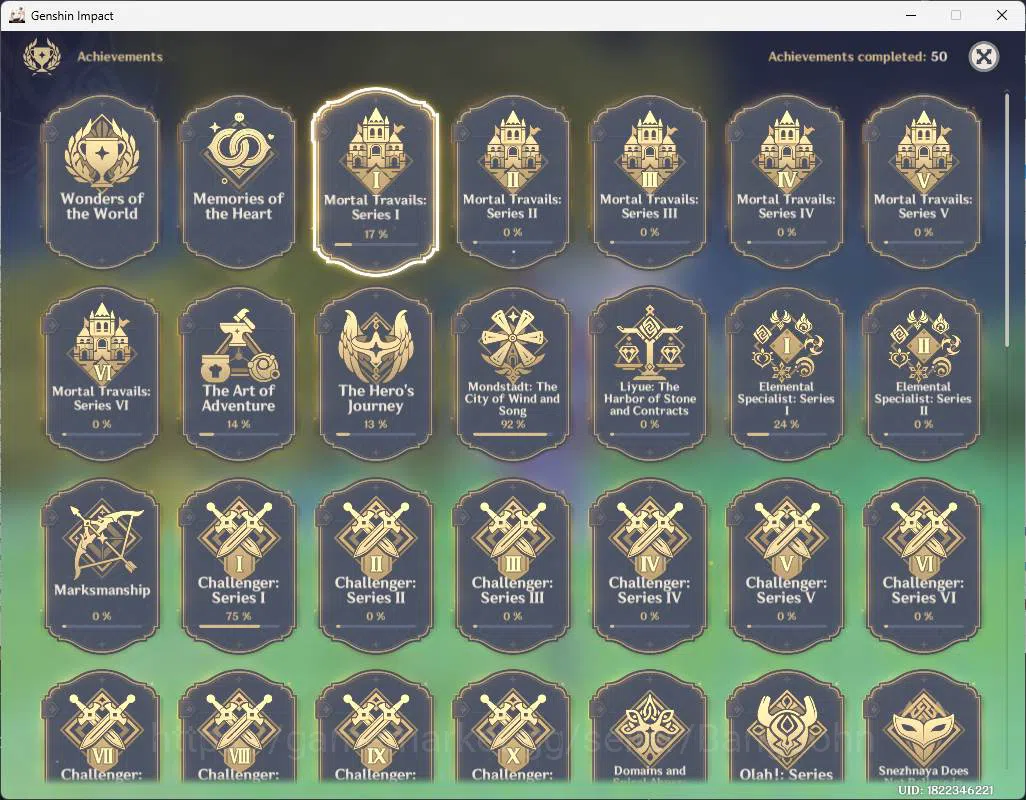Open the Wonders of the World trophy card
This screenshot has height=800, width=1026.
tap(101, 182)
